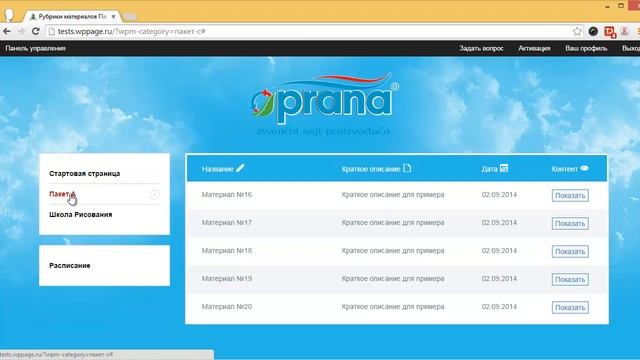Click the Материал №20 title
Screen dimensions: 640x360
[227, 307]
